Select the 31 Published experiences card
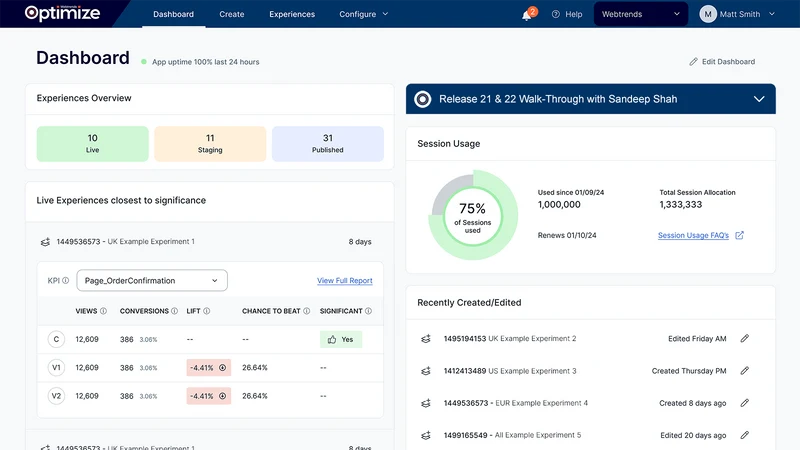800x450 pixels. point(328,144)
